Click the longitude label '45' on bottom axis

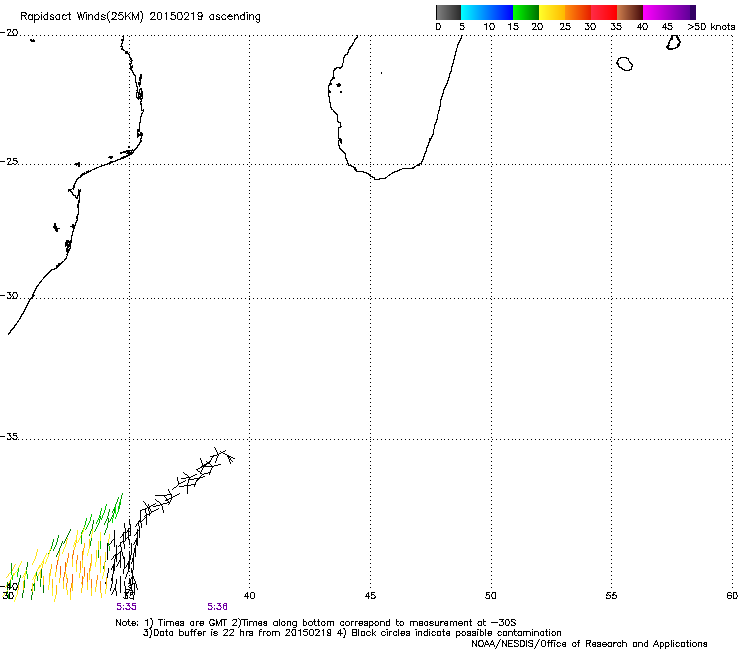click(370, 596)
